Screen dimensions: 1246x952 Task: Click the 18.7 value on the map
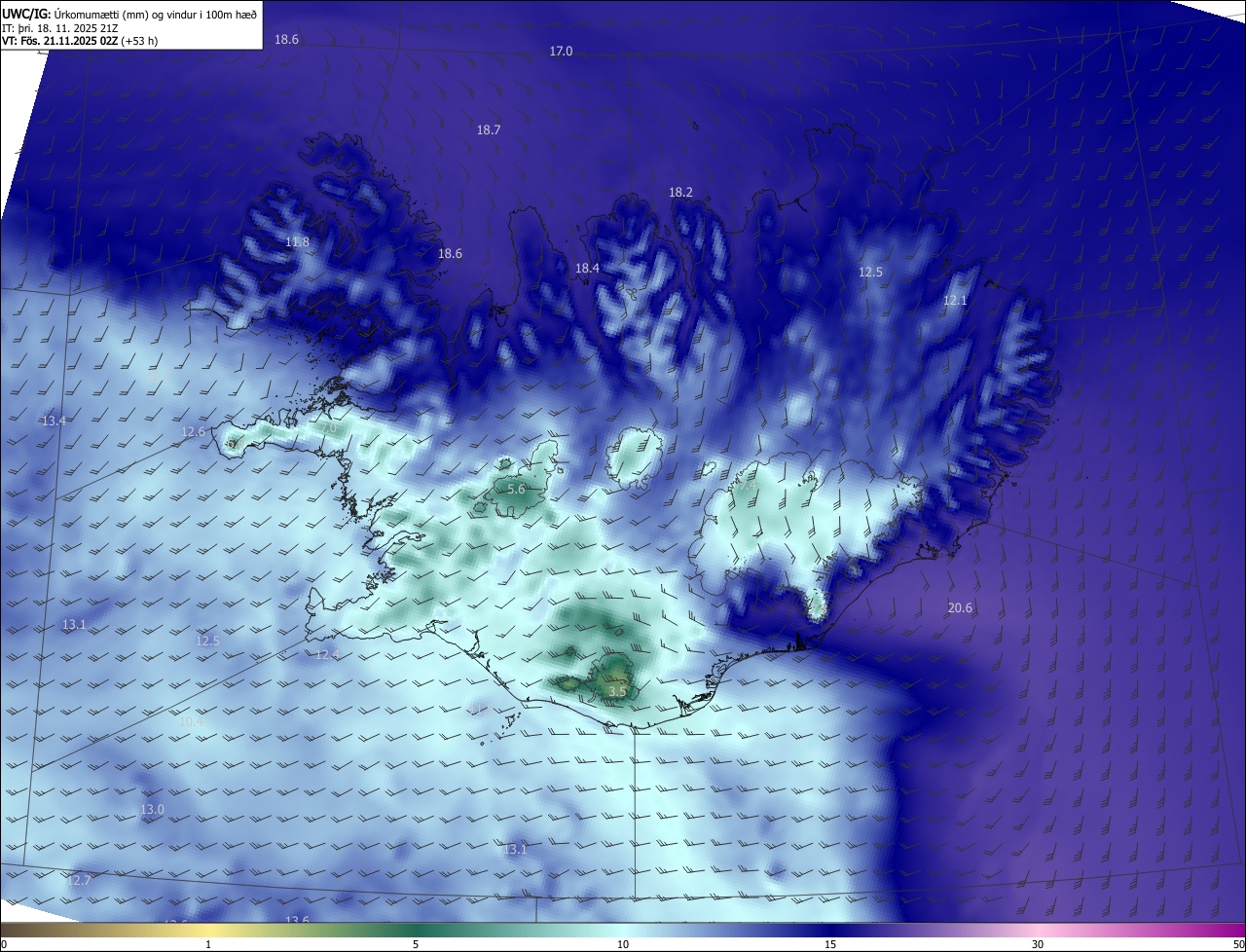(x=489, y=130)
